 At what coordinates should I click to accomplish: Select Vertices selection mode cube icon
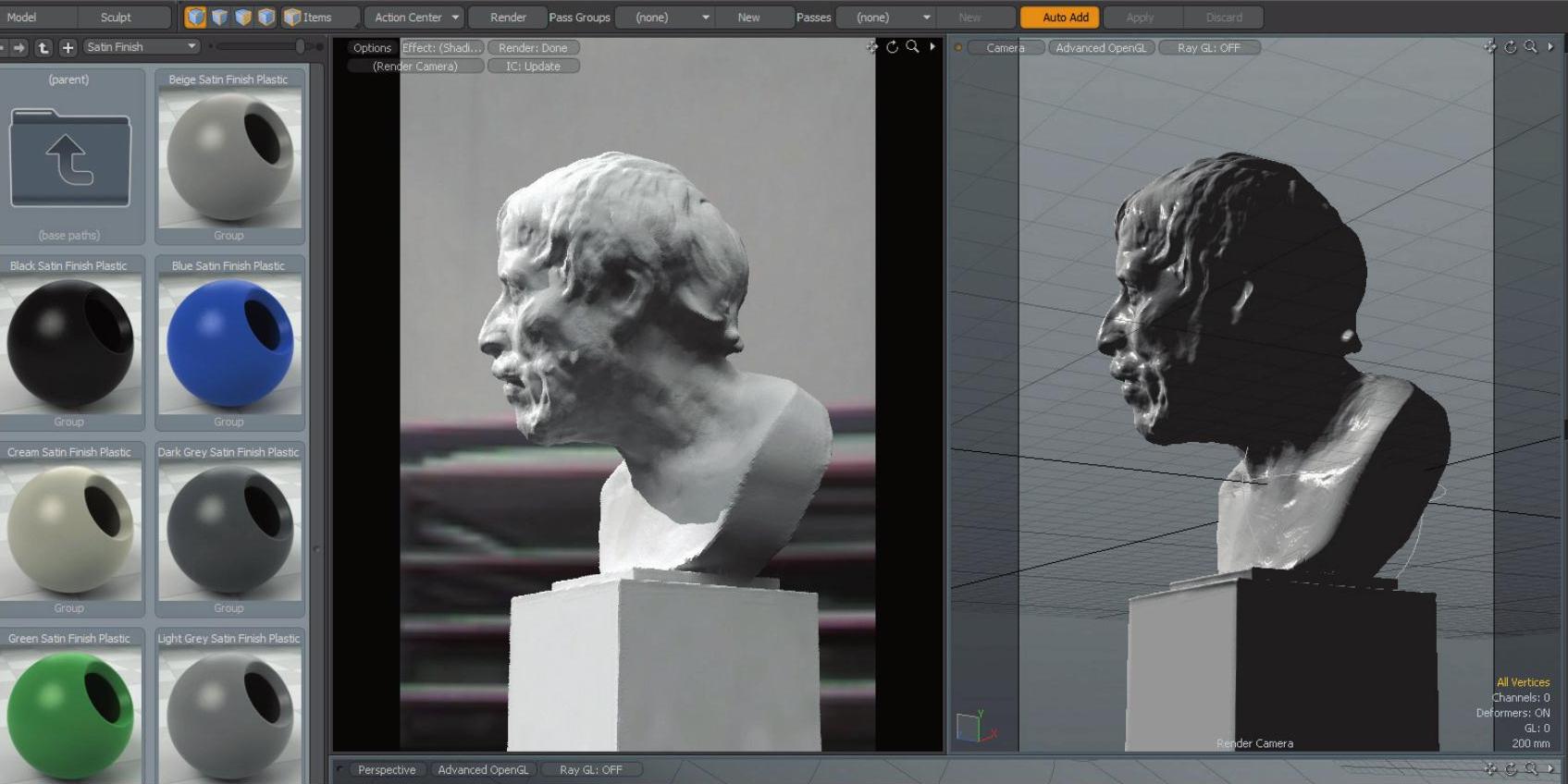click(195, 17)
